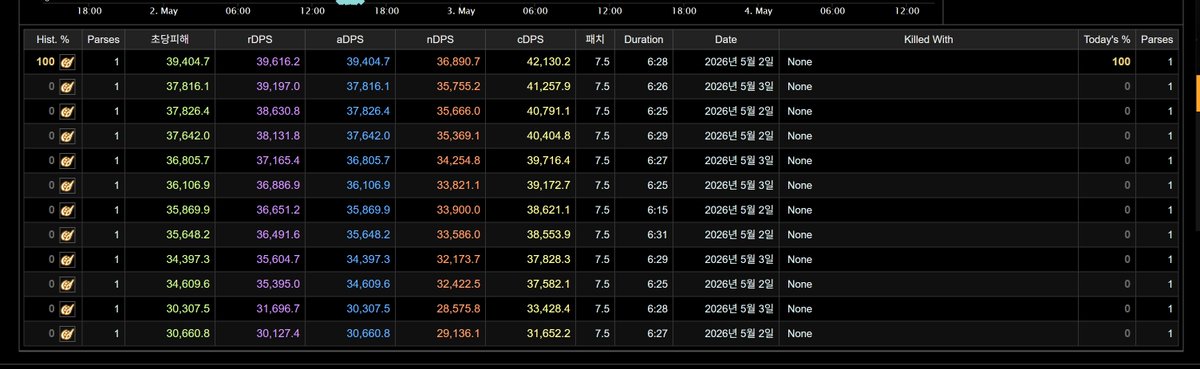This screenshot has height=369, width=1200.
Task: Click the nDPS value 35,369.1
Action: (459, 136)
